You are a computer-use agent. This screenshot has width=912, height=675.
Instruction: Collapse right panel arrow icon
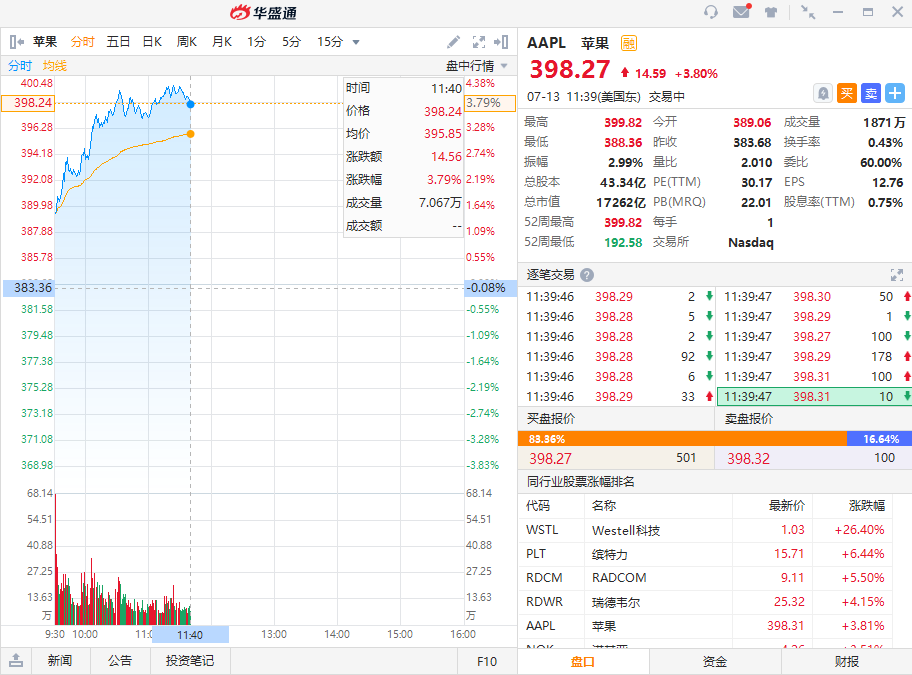(501, 42)
